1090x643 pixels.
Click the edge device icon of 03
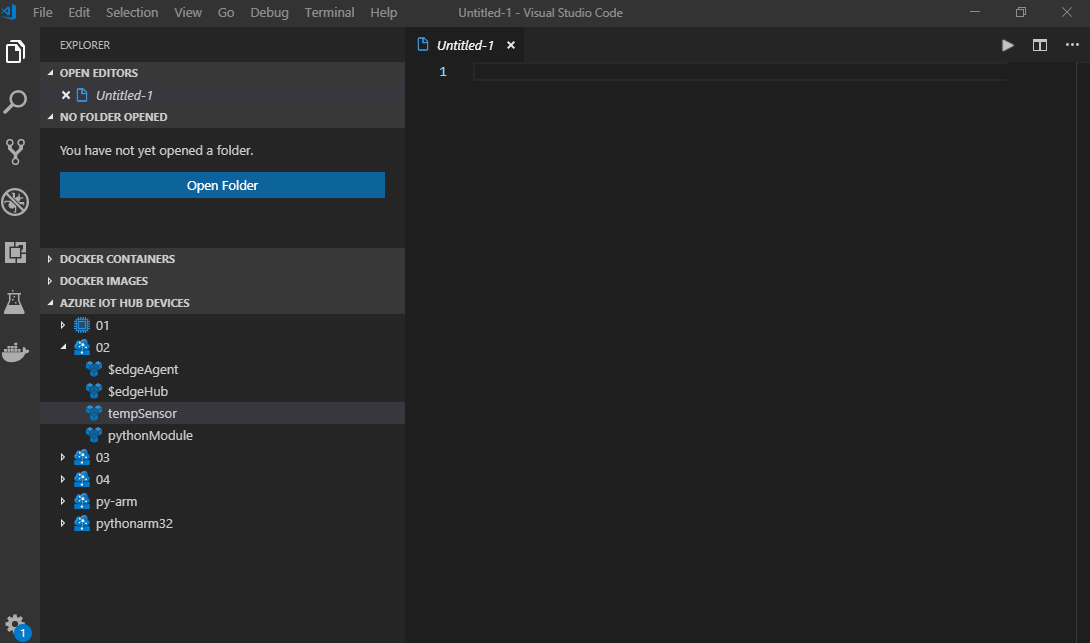coord(82,457)
